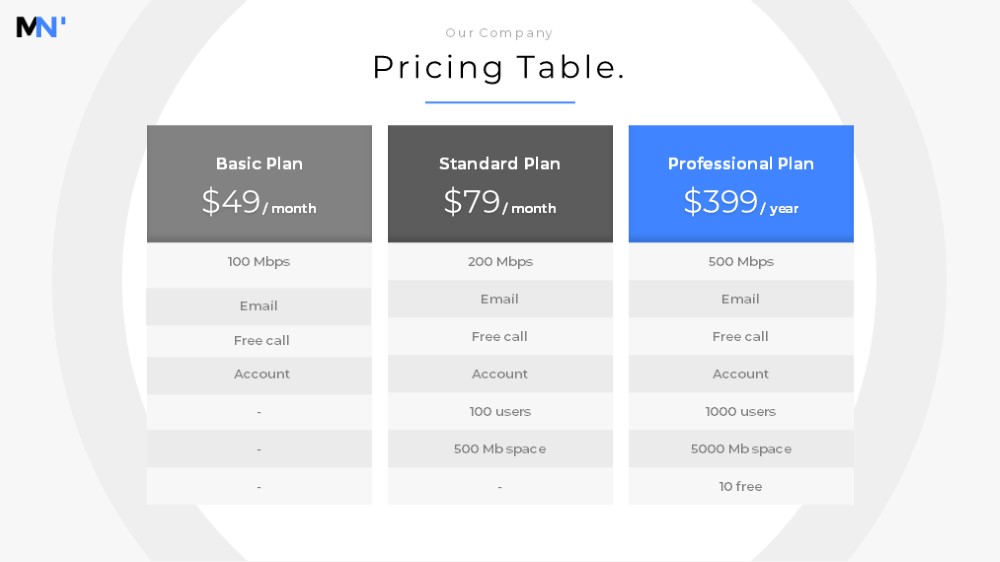The height and width of the screenshot is (562, 1000).
Task: Select the Pricing Table heading
Action: click(x=499, y=68)
